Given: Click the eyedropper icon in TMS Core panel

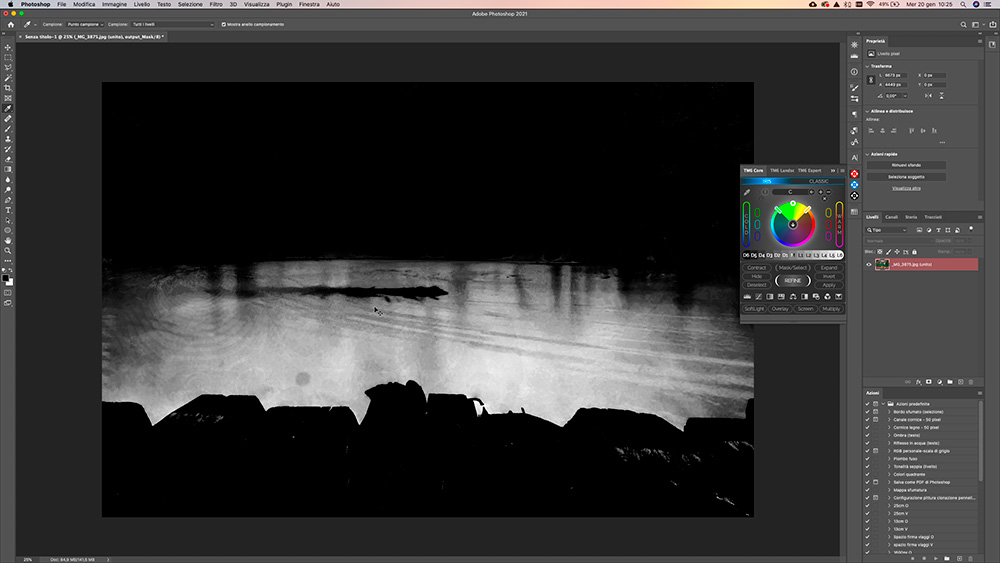Looking at the screenshot, I should (747, 192).
